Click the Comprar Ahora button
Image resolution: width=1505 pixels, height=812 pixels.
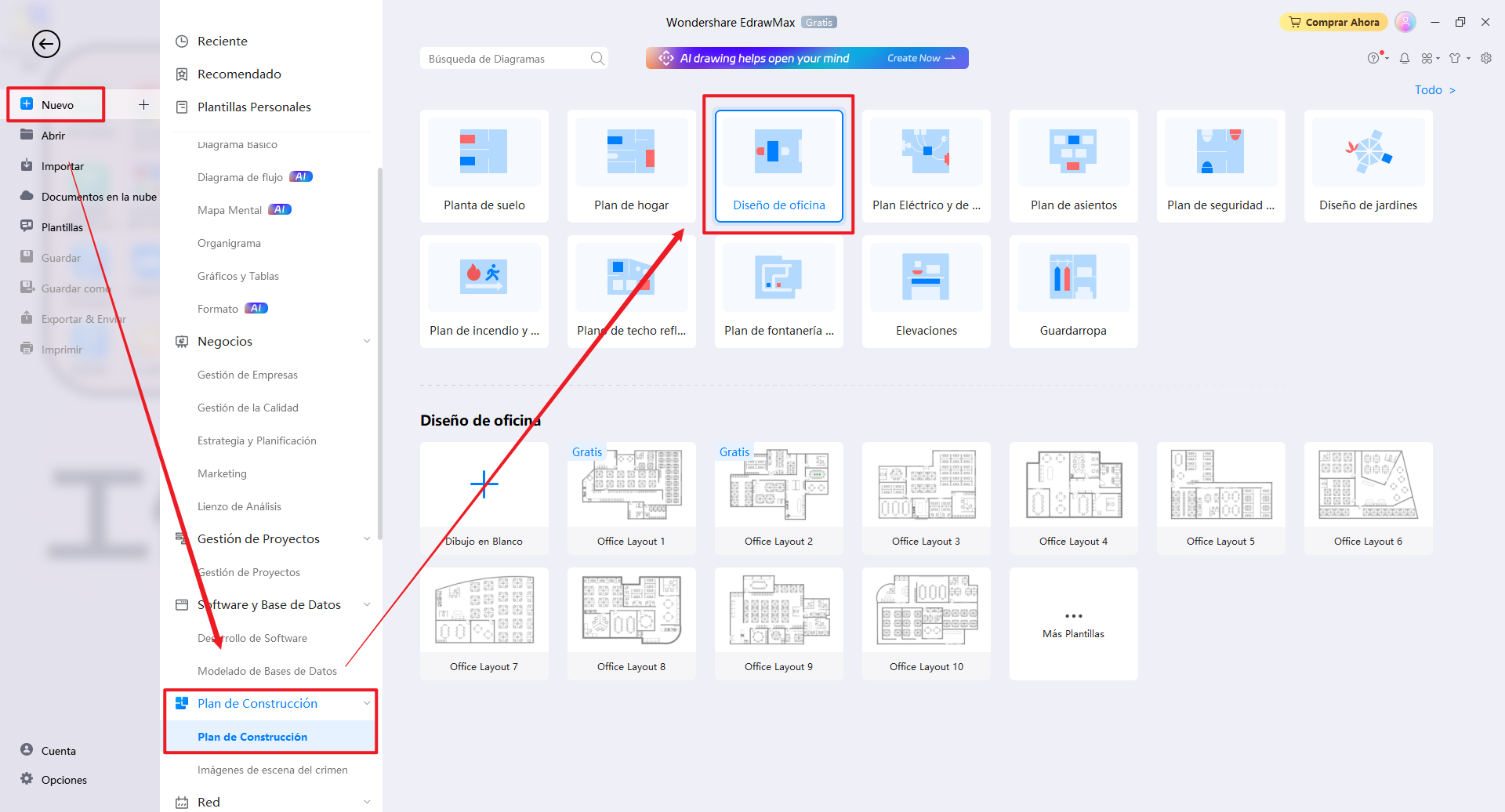pyautogui.click(x=1333, y=23)
